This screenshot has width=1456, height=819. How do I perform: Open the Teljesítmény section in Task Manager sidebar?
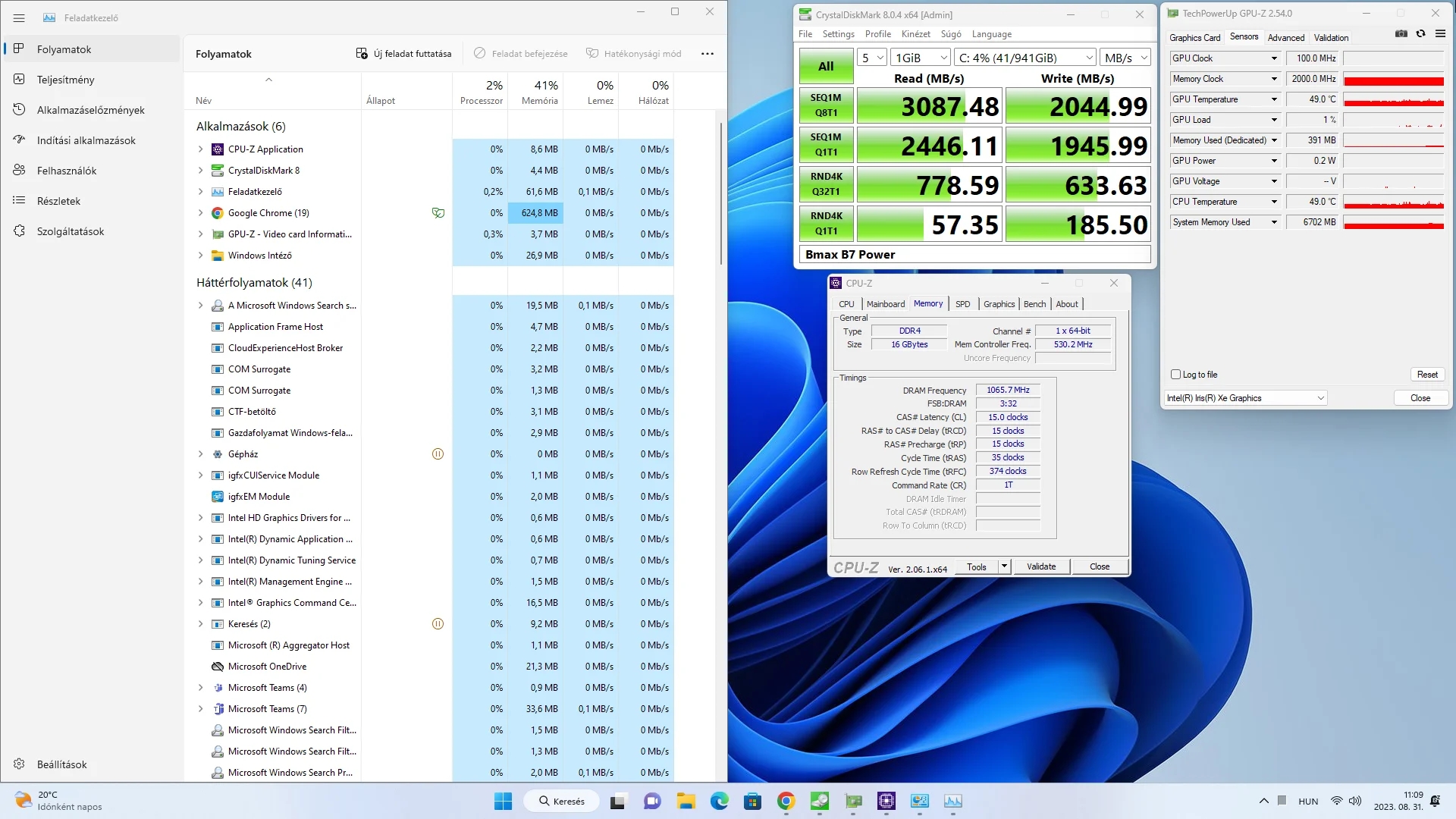click(66, 80)
